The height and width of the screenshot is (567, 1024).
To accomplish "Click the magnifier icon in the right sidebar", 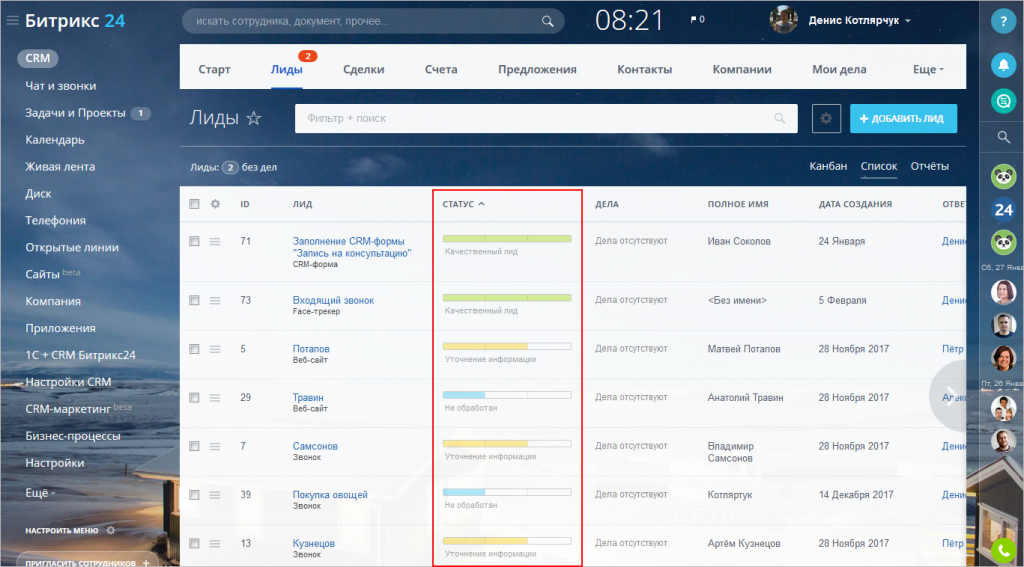I will point(1003,137).
